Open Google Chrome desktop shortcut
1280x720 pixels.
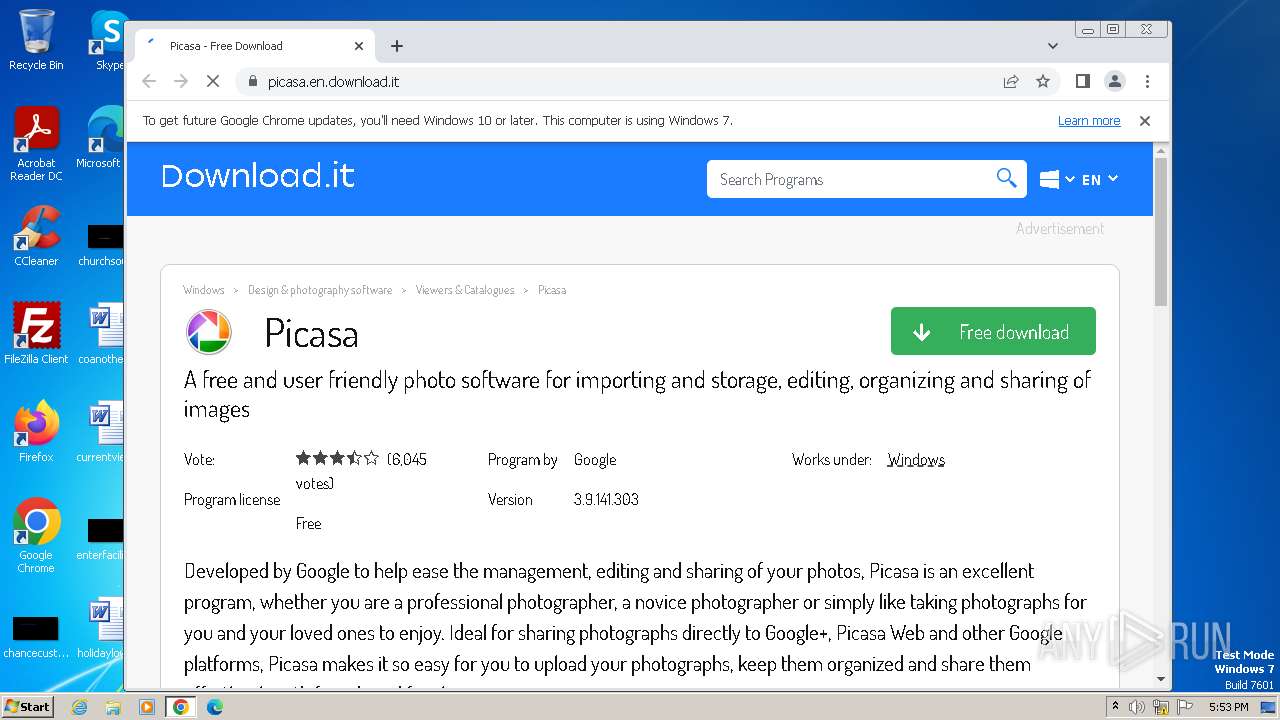36,535
